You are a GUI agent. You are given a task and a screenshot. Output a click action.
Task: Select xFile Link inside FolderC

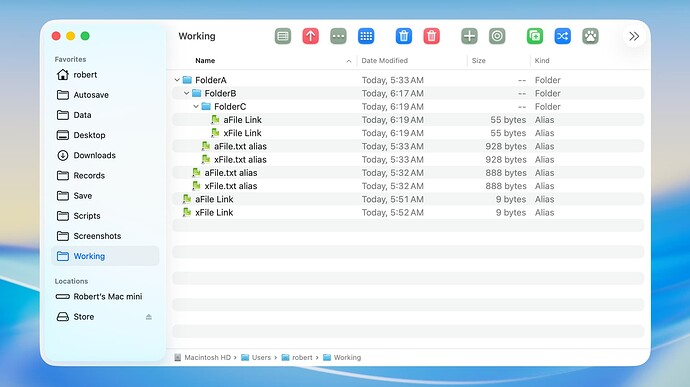coord(408,133)
